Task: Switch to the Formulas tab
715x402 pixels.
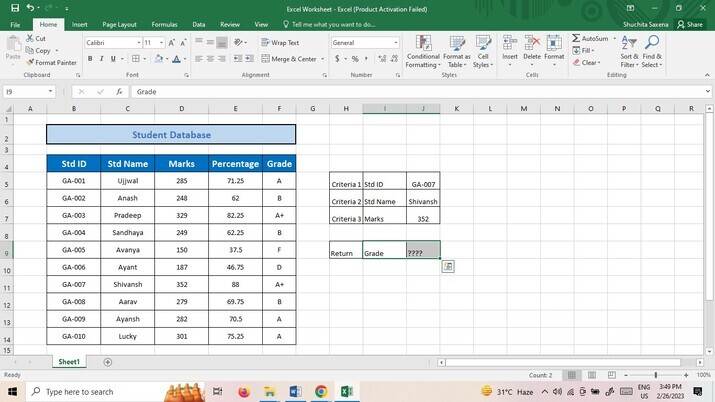Action: 164,25
